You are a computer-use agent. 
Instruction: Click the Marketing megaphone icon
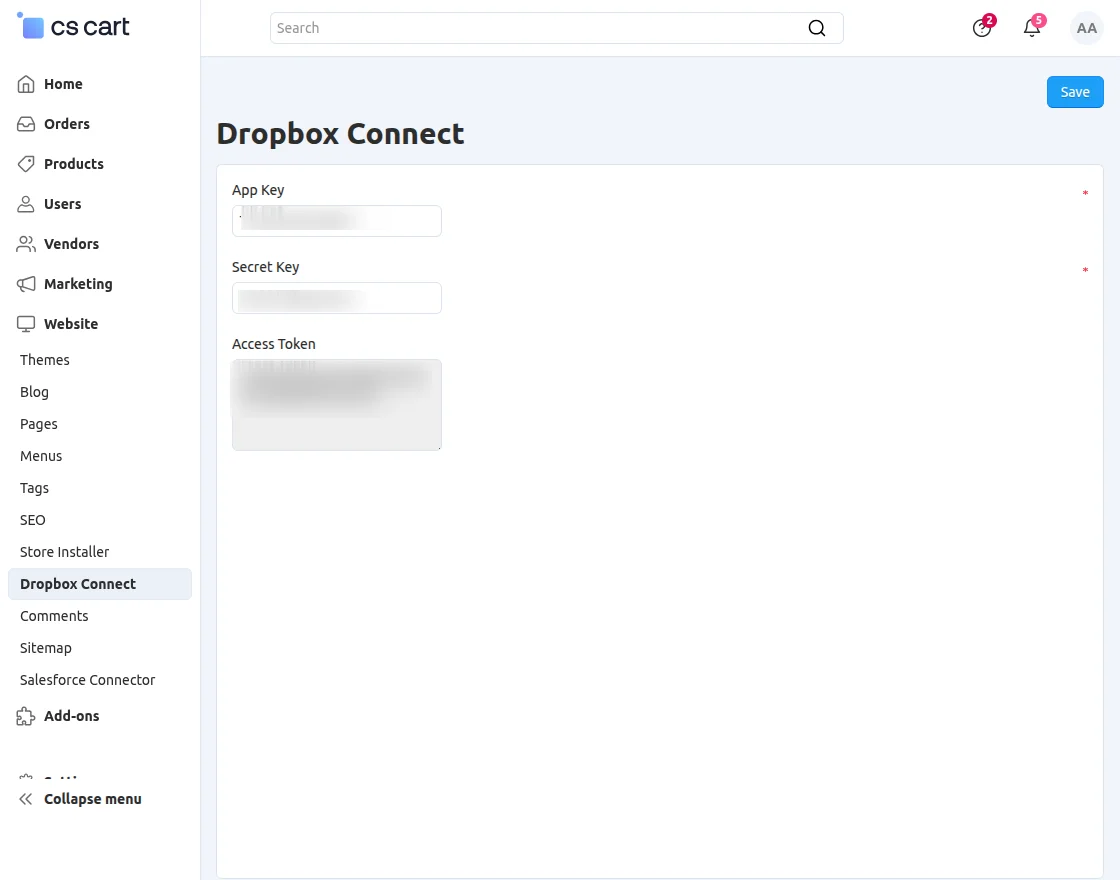pos(26,284)
